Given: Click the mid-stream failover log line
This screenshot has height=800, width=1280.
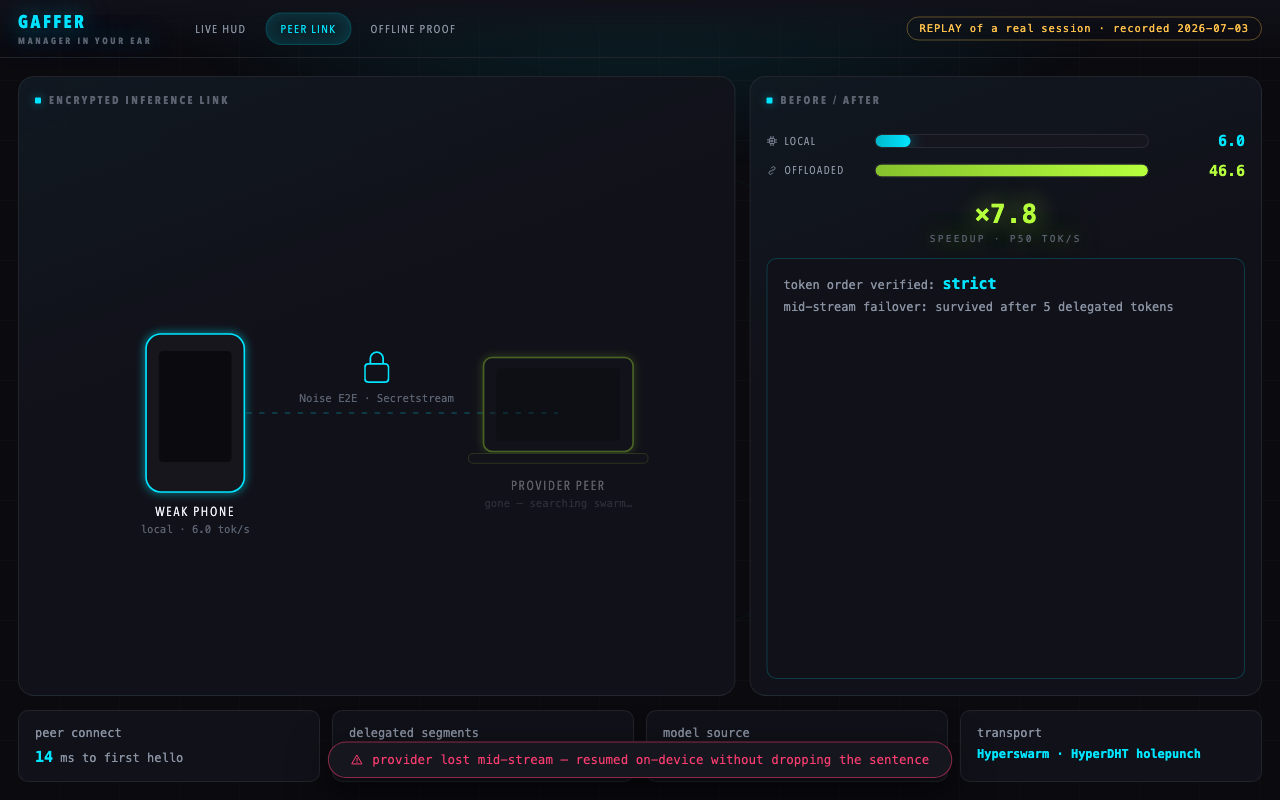Looking at the screenshot, I should (x=978, y=307).
